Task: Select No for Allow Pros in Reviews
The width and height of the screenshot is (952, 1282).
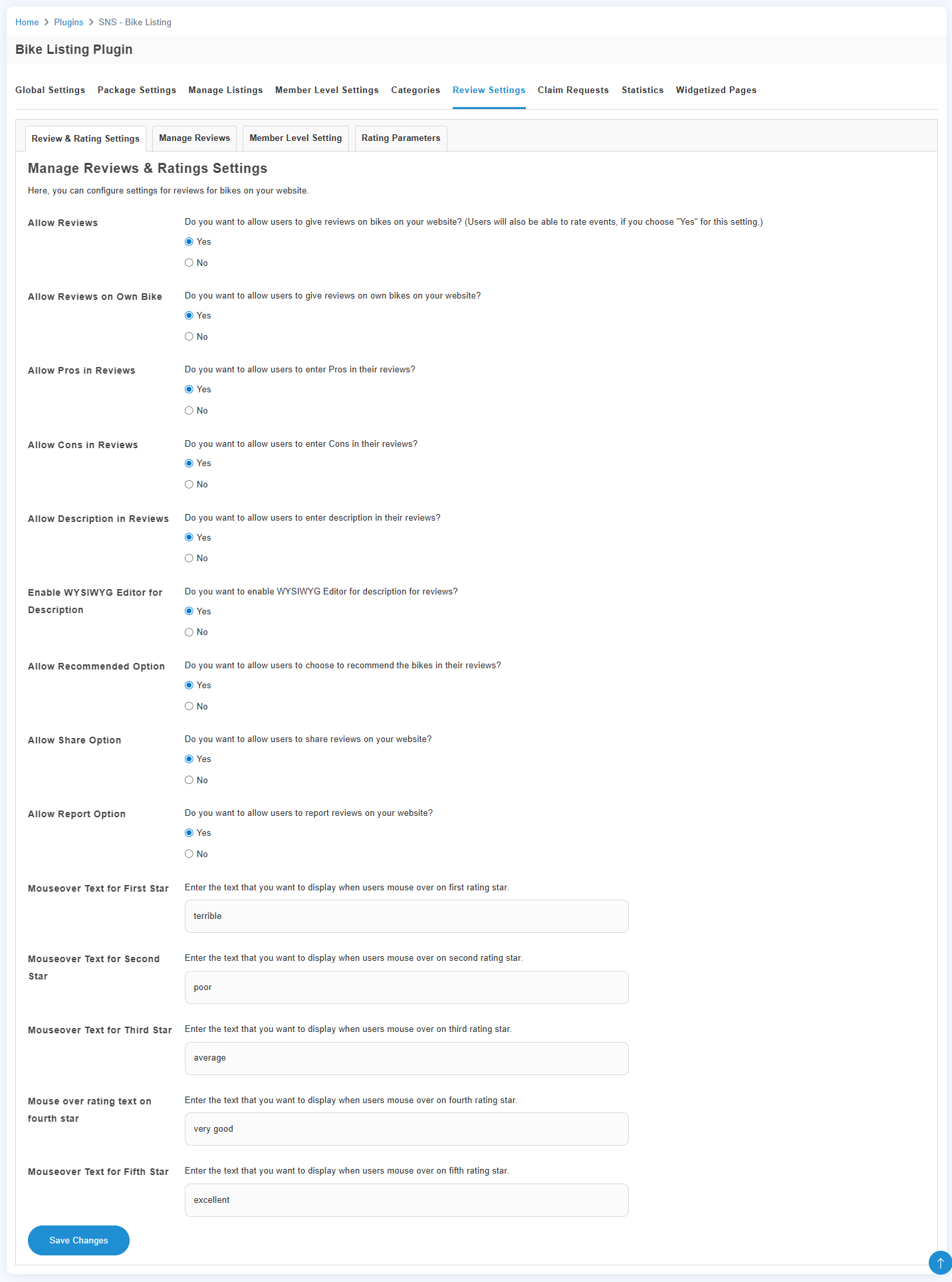Action: [189, 410]
